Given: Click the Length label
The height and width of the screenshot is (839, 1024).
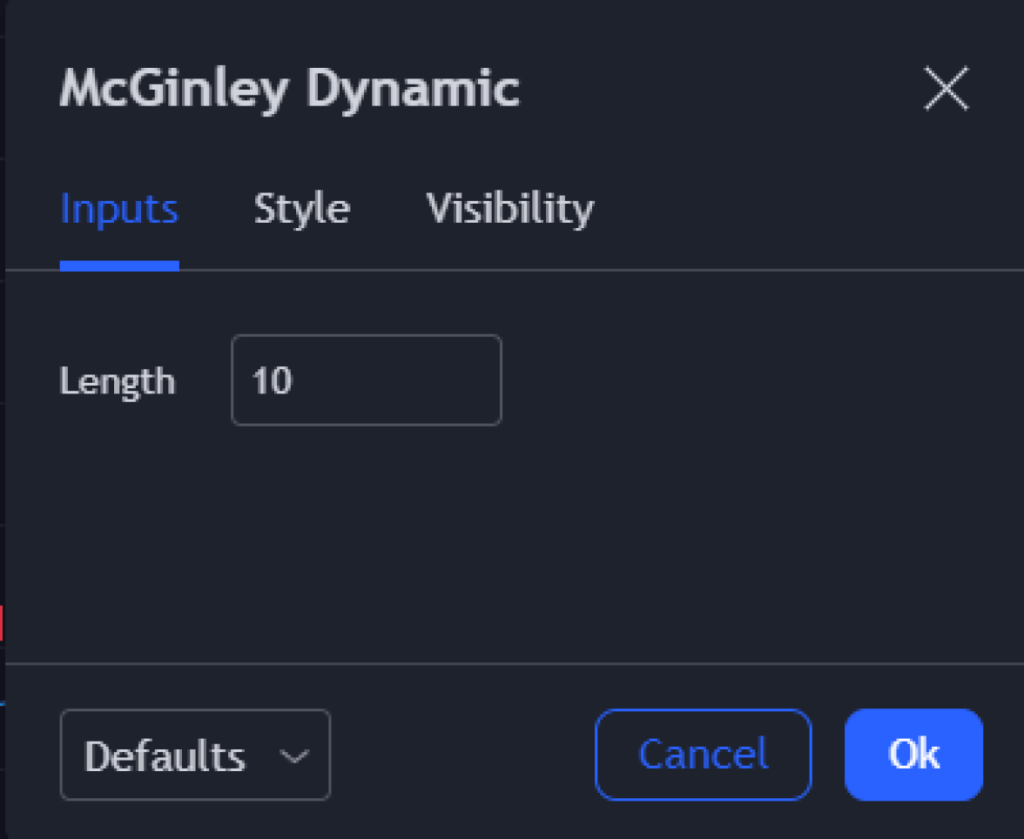Looking at the screenshot, I should tap(117, 382).
